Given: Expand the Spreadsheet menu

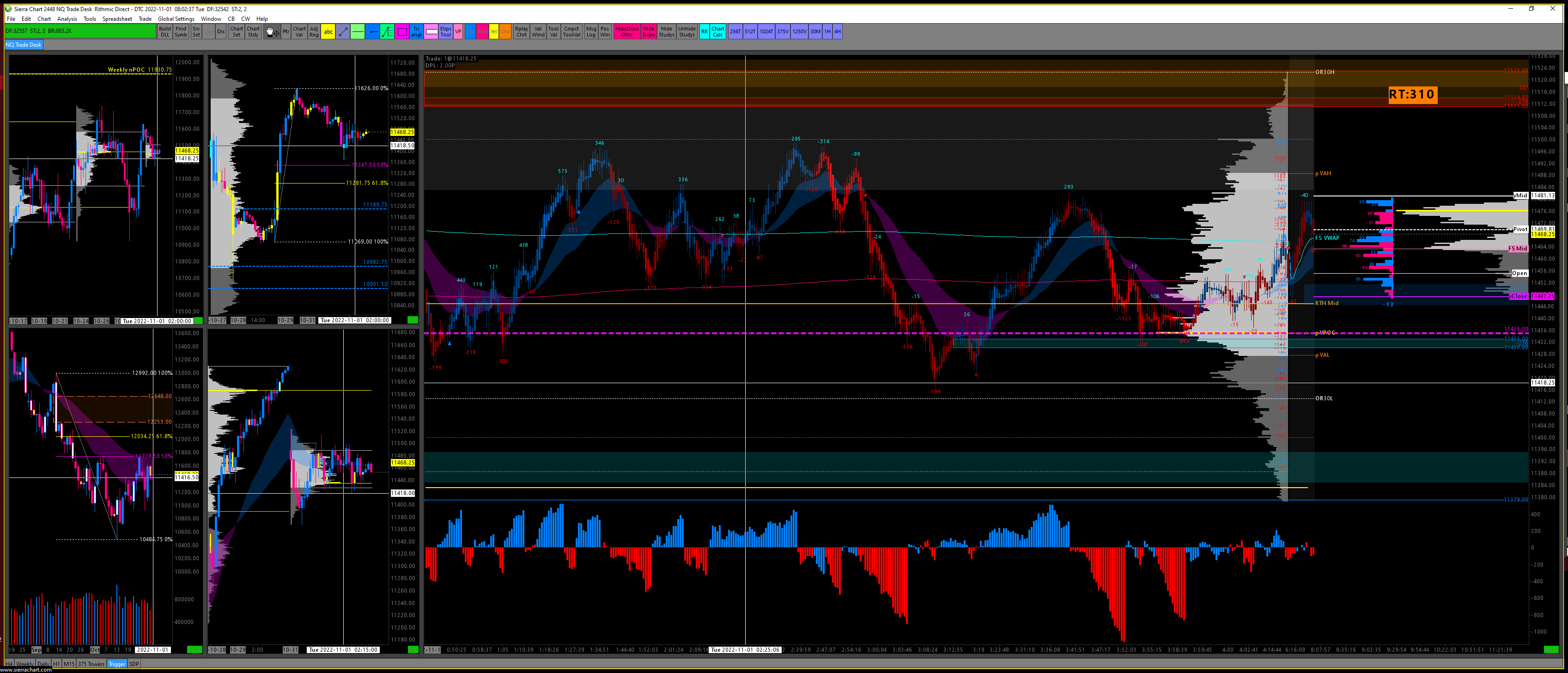Looking at the screenshot, I should pyautogui.click(x=117, y=19).
